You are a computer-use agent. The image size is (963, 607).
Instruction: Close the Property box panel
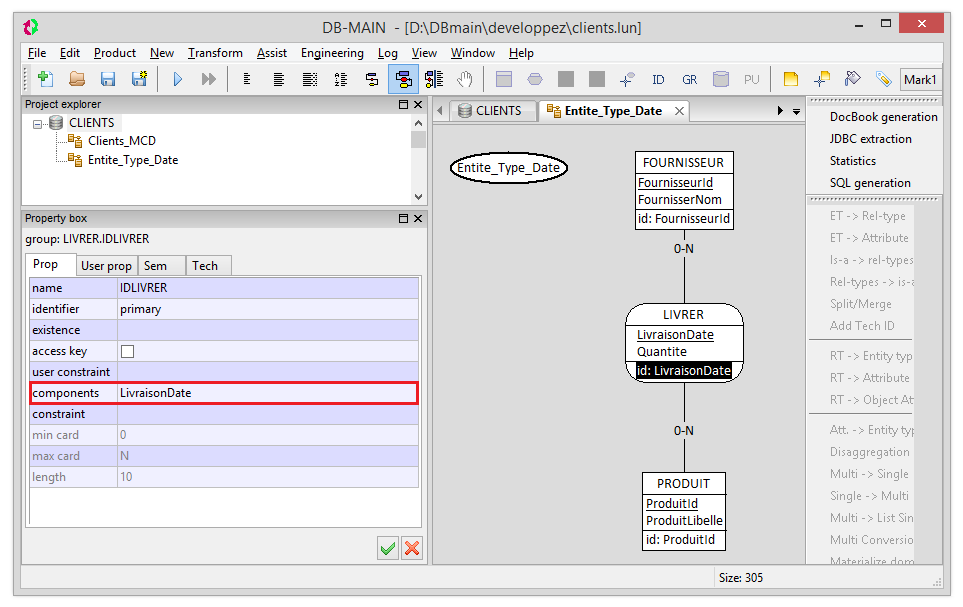click(x=418, y=218)
